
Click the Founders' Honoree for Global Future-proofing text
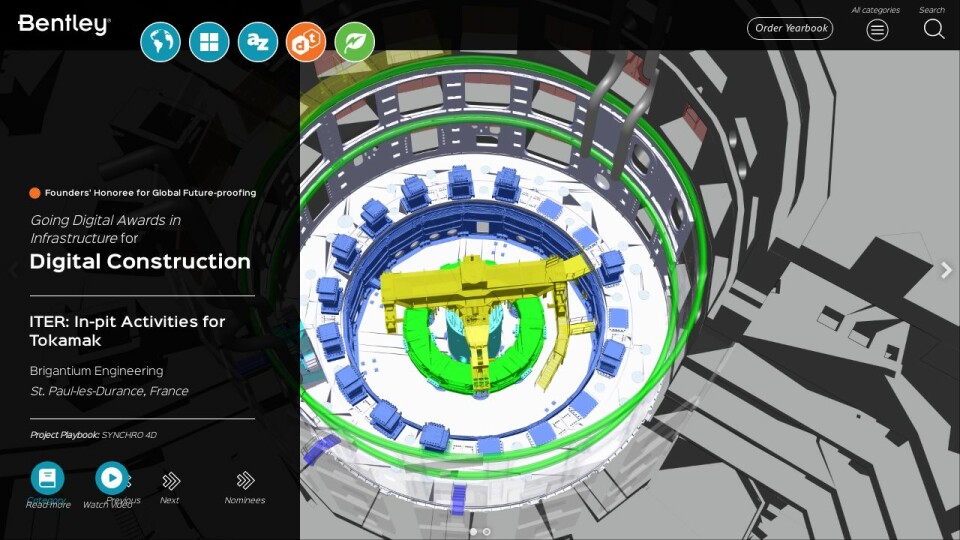coord(151,193)
